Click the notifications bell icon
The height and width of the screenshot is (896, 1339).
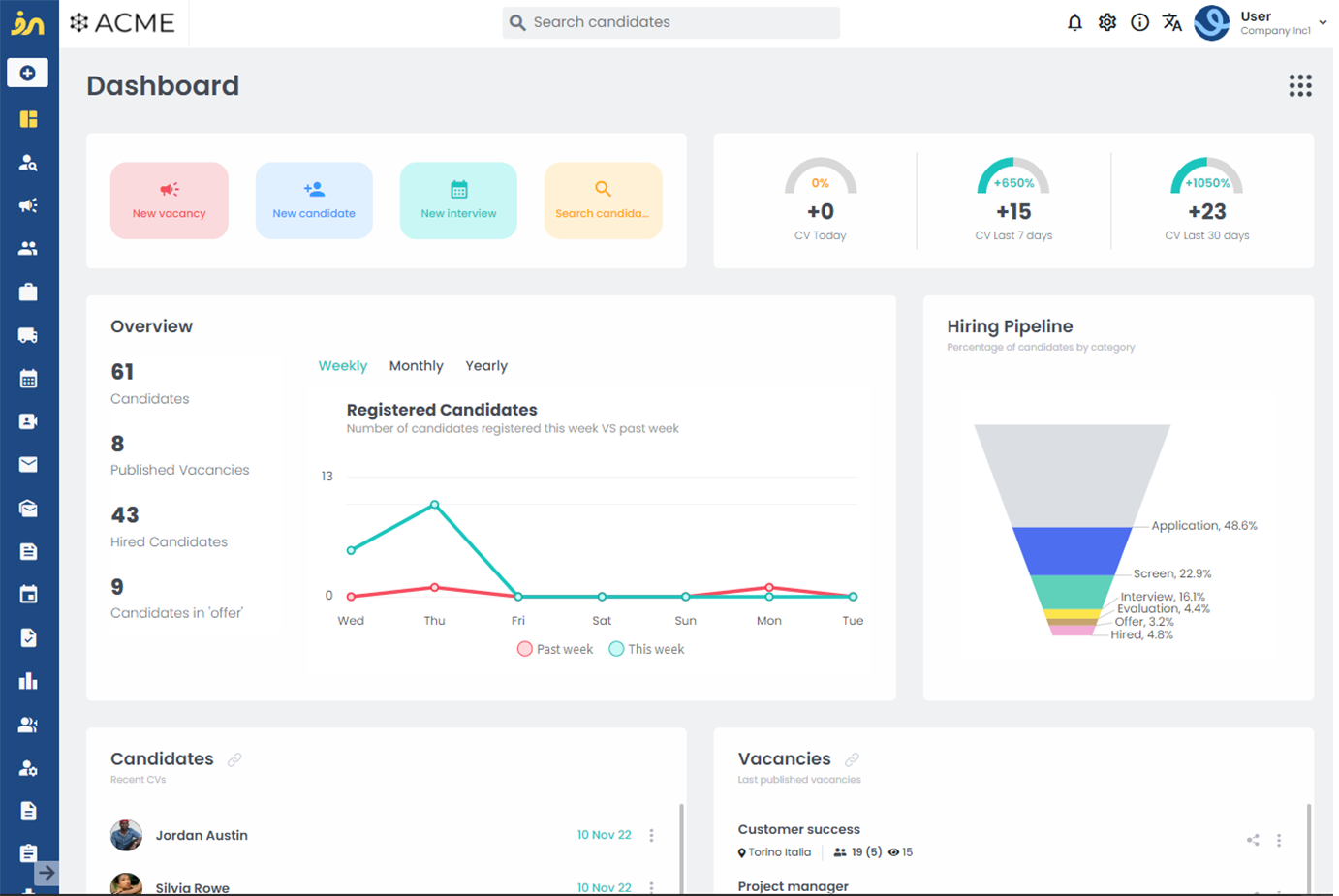point(1074,22)
